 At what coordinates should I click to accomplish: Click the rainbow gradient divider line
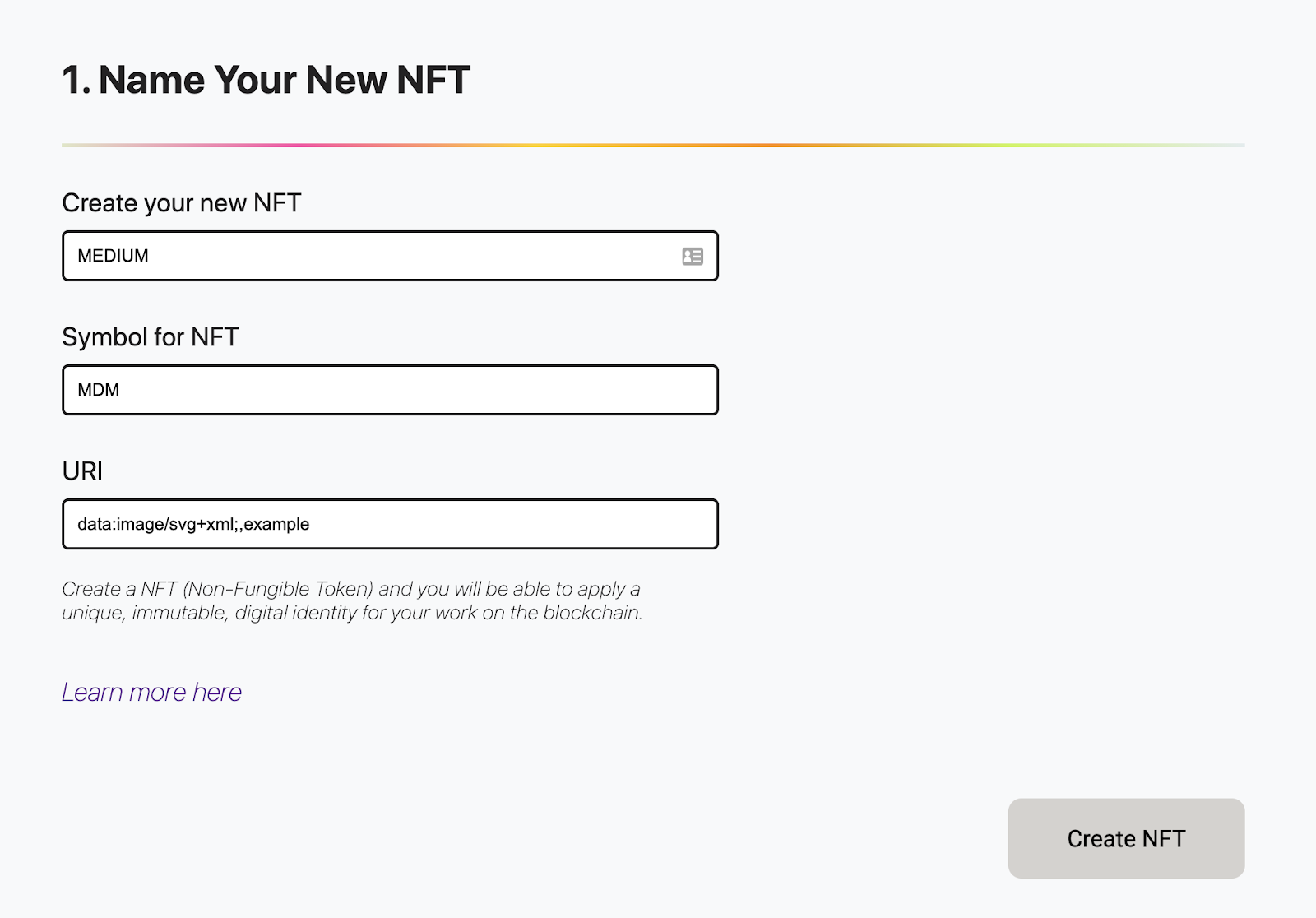[x=653, y=146]
